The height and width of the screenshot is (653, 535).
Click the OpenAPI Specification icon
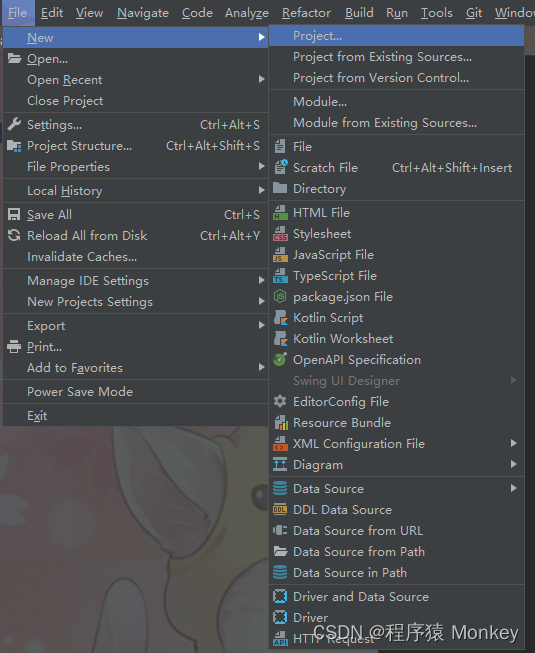tap(280, 359)
